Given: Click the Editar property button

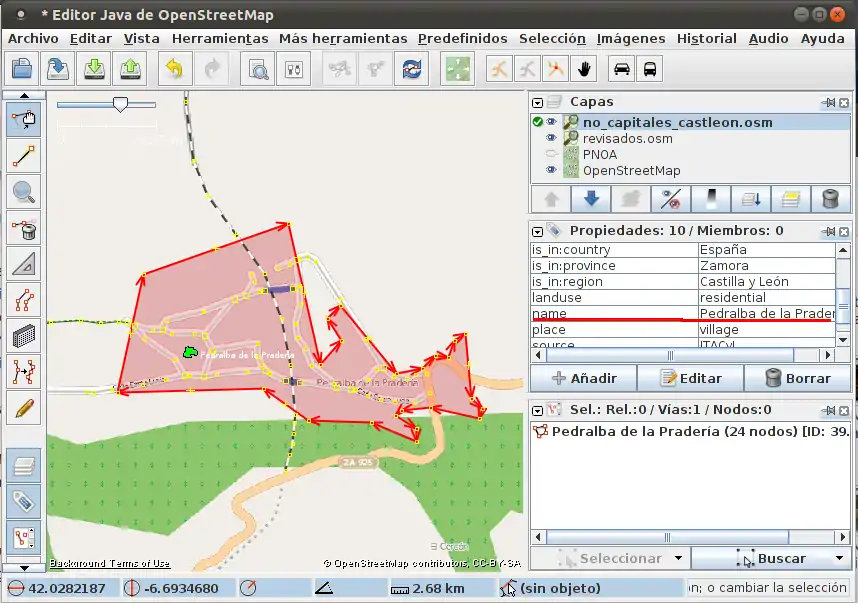Looking at the screenshot, I should (691, 378).
